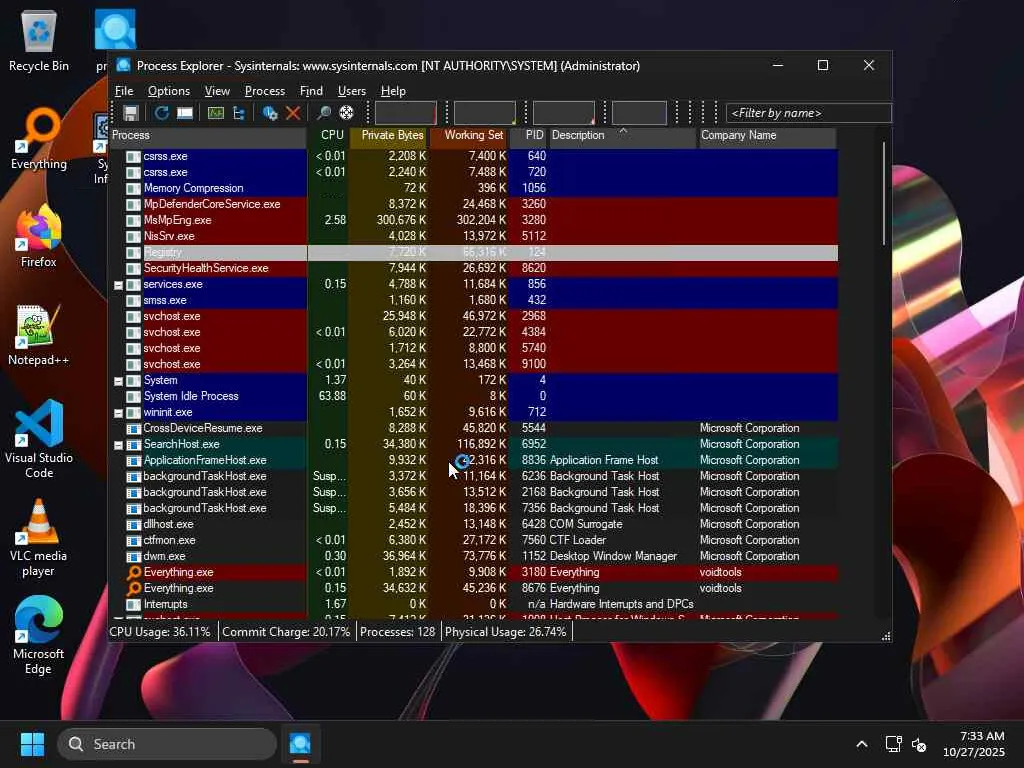Open the Windows Start button
The image size is (1024, 768).
(x=32, y=744)
